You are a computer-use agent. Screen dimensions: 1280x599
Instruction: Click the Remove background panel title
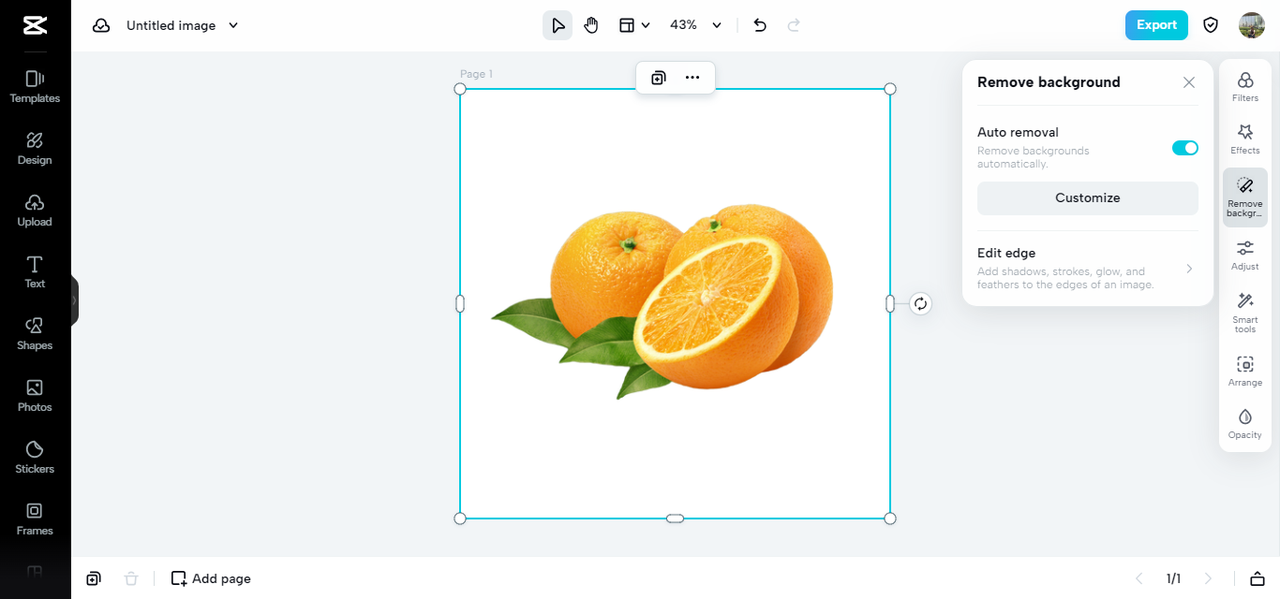click(1048, 82)
